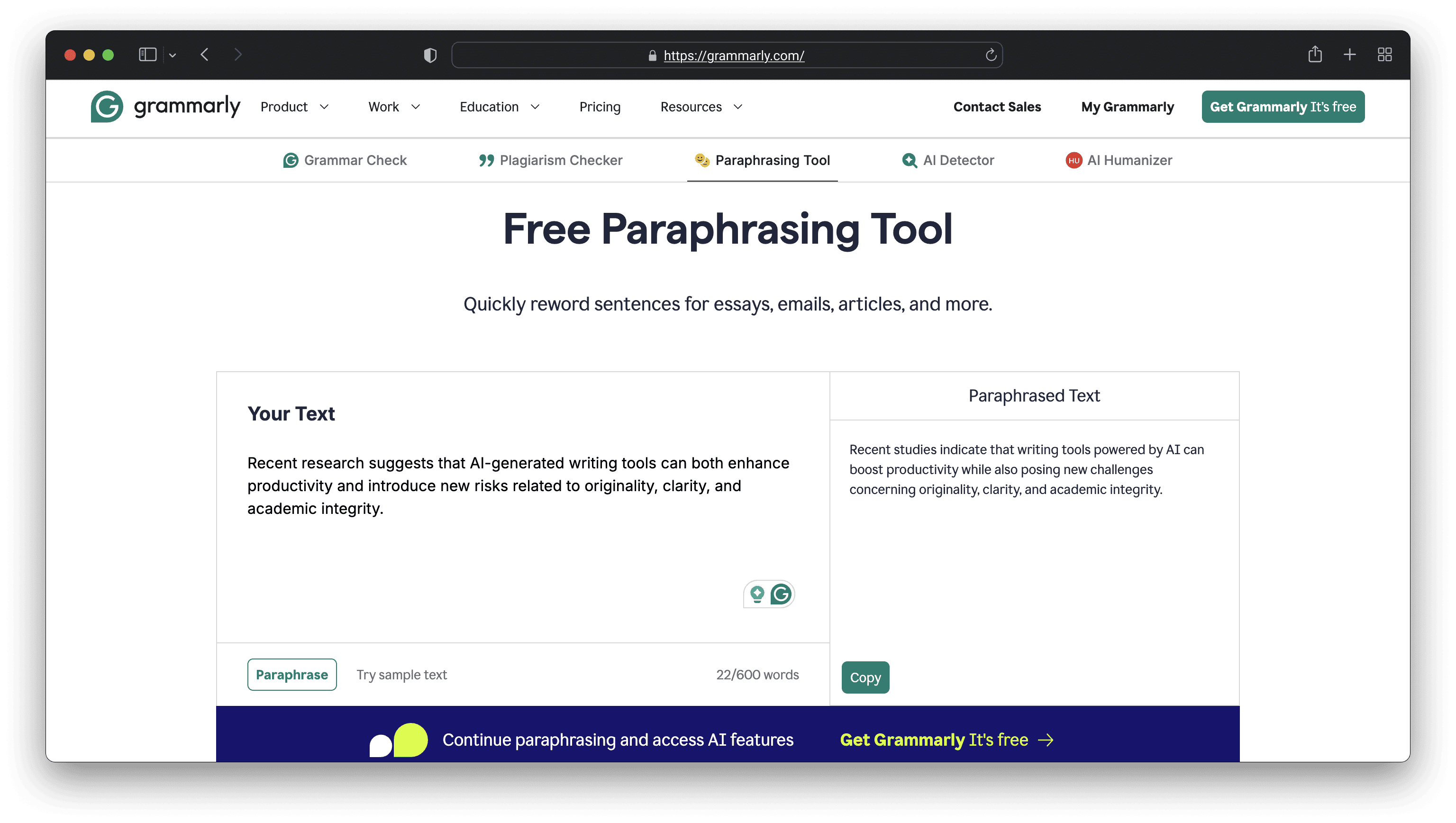Expand the sidebar options chevron

(173, 55)
